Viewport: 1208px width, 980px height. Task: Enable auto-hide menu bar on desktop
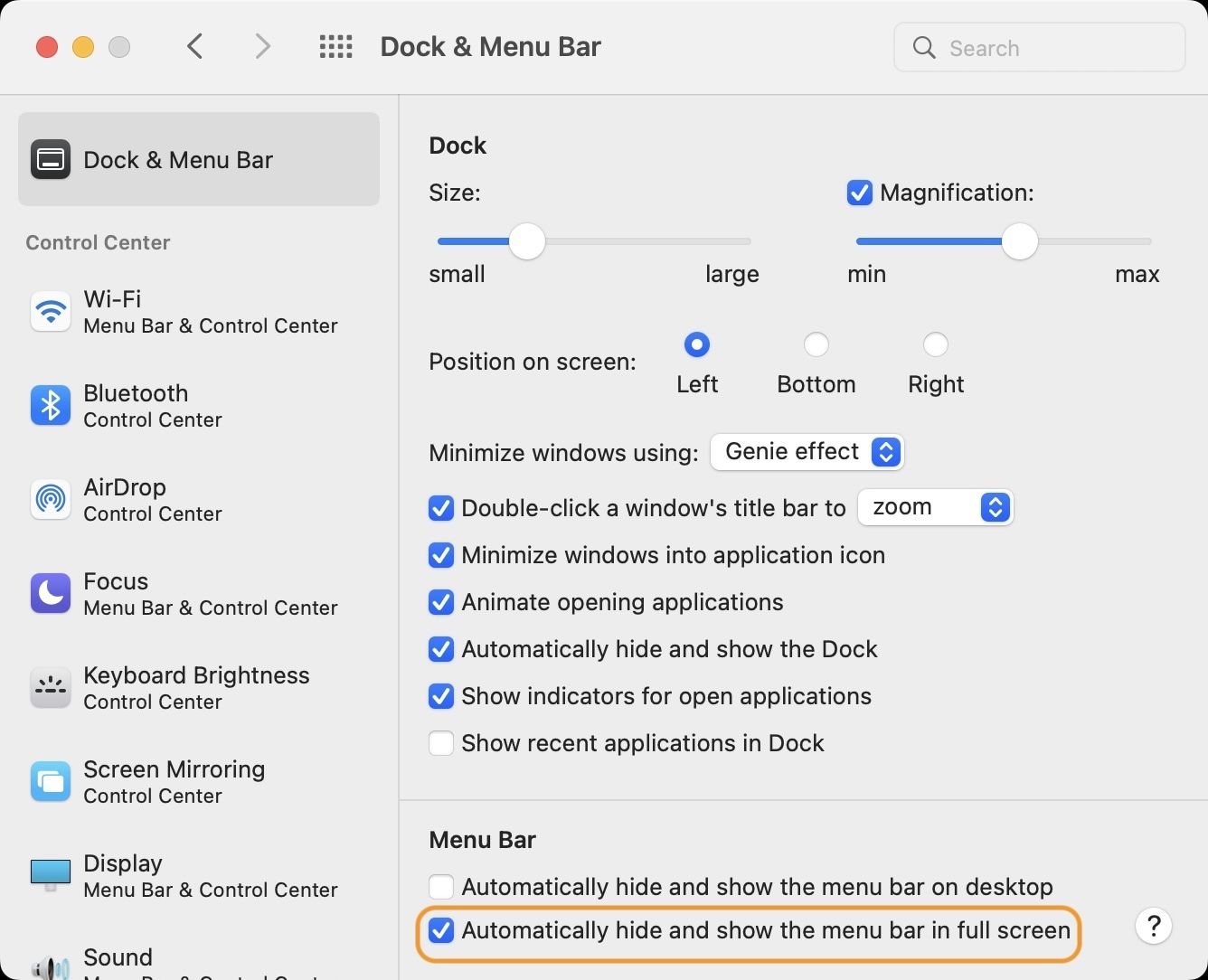[x=441, y=887]
